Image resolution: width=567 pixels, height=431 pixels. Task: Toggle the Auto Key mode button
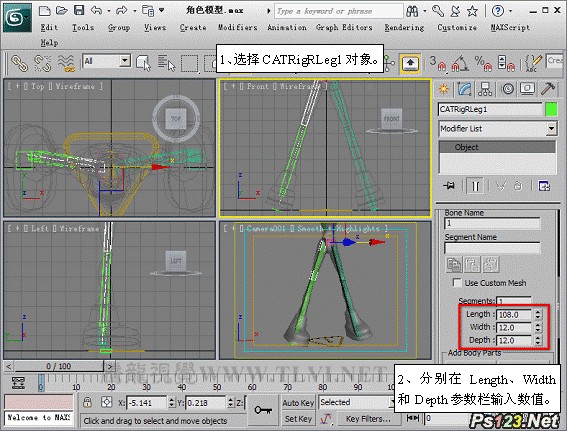click(298, 403)
